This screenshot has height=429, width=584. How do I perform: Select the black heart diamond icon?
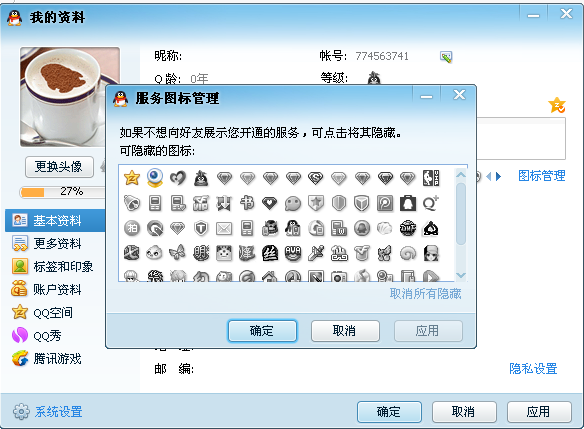(x=270, y=203)
